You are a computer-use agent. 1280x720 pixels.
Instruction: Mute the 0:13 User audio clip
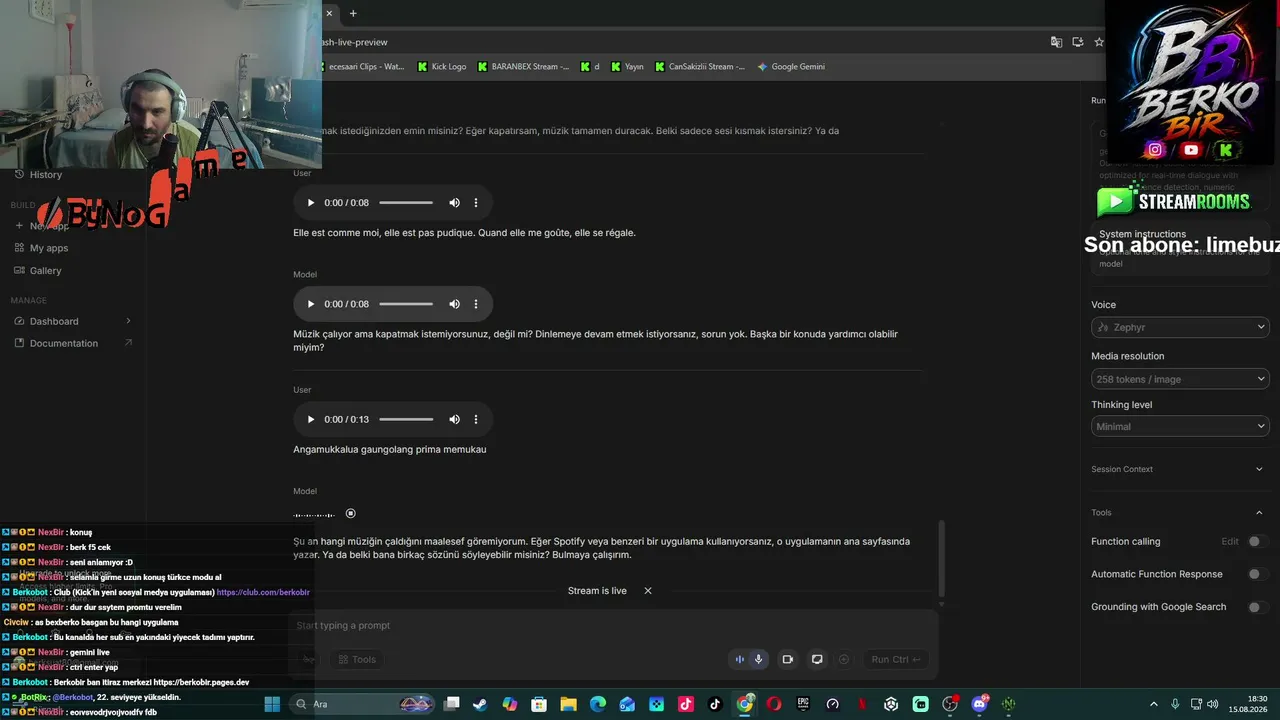click(454, 419)
